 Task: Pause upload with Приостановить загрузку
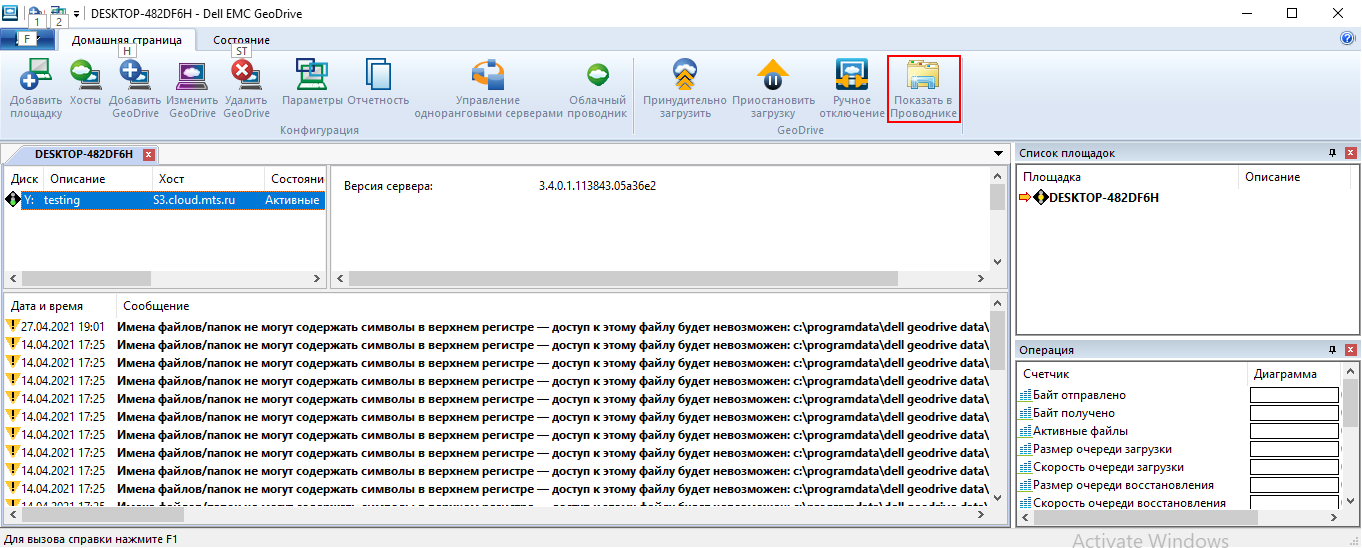coord(773,76)
